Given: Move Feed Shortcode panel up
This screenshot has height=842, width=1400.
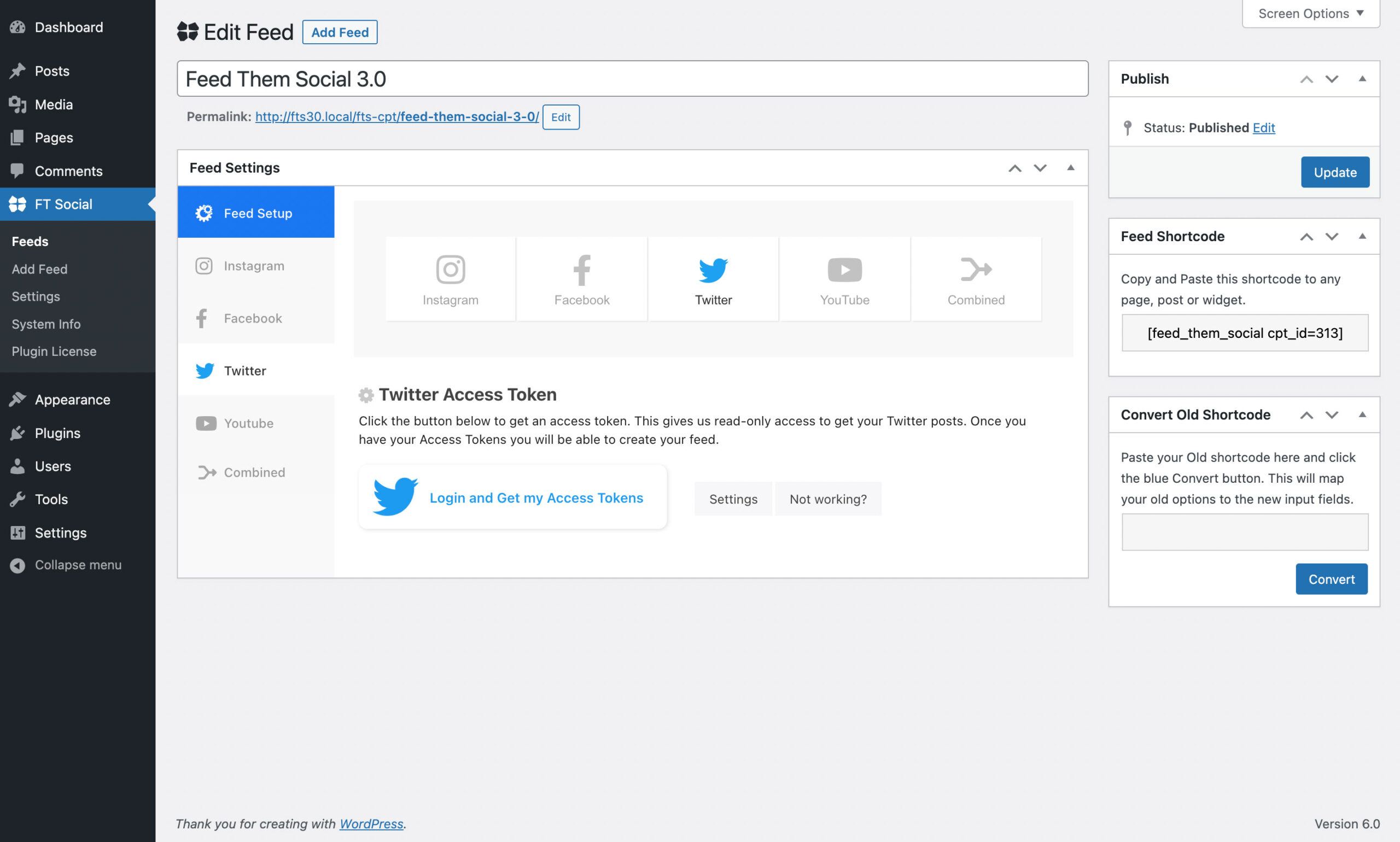Looking at the screenshot, I should (x=1306, y=237).
